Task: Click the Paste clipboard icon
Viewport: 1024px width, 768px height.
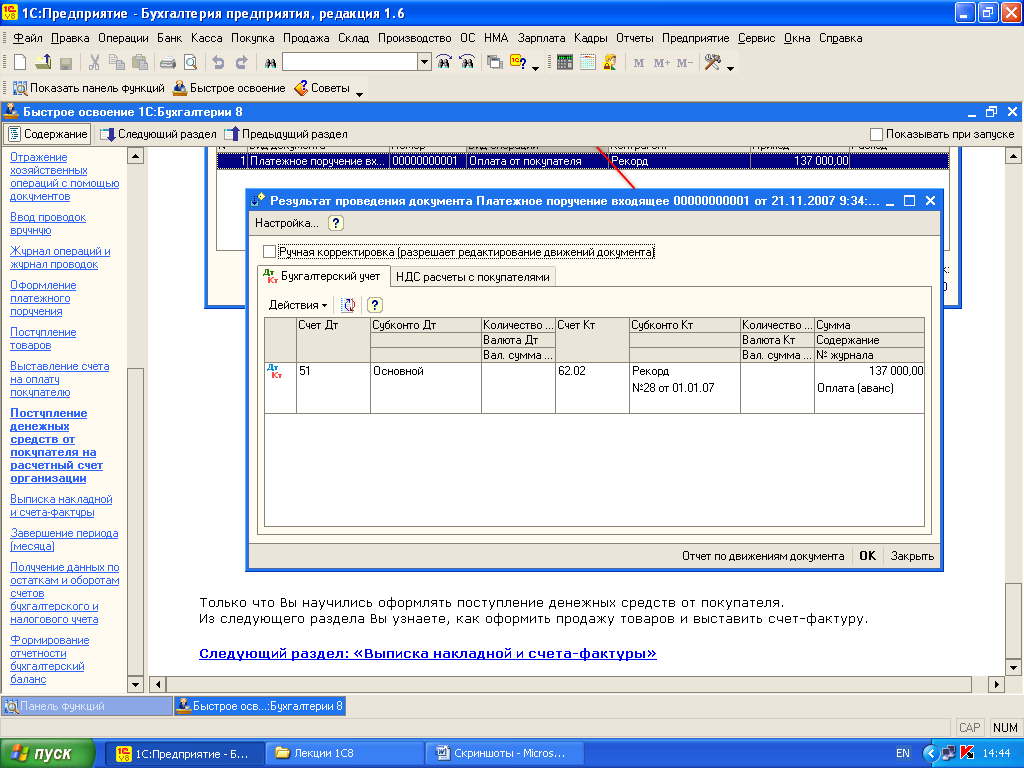Action: tap(140, 62)
